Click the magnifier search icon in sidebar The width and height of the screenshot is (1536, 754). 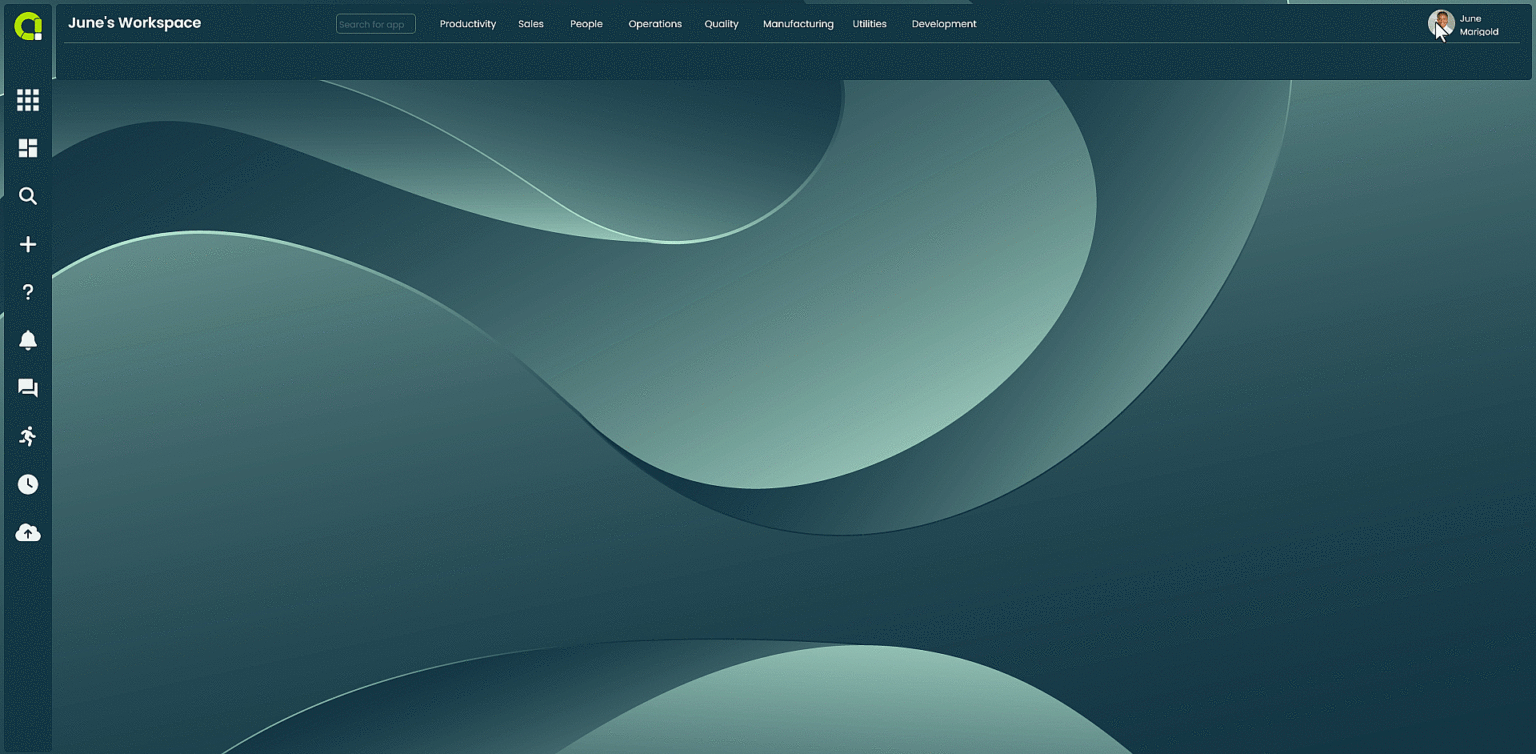tap(28, 196)
